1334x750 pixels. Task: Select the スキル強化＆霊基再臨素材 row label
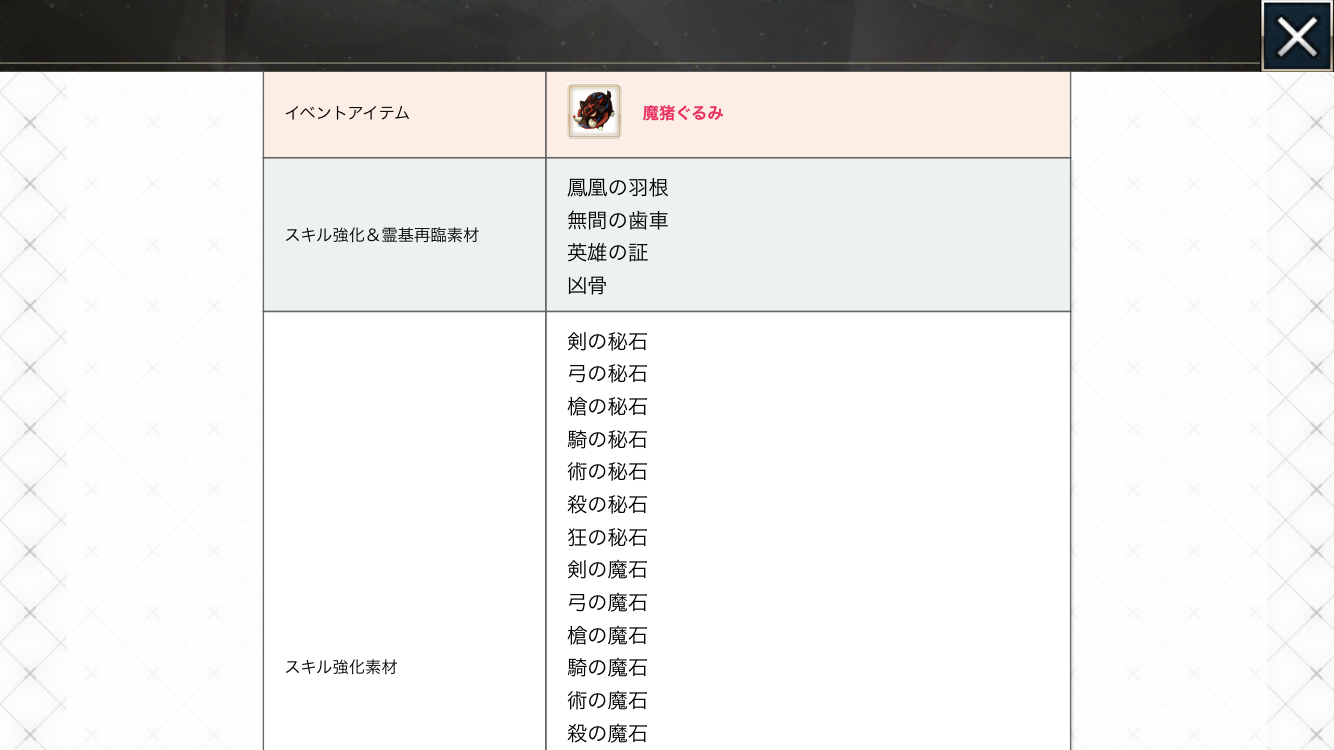[381, 235]
